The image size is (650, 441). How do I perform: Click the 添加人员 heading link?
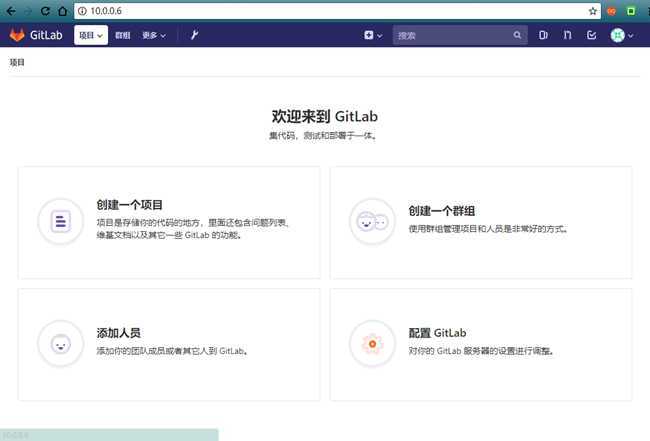pos(119,333)
